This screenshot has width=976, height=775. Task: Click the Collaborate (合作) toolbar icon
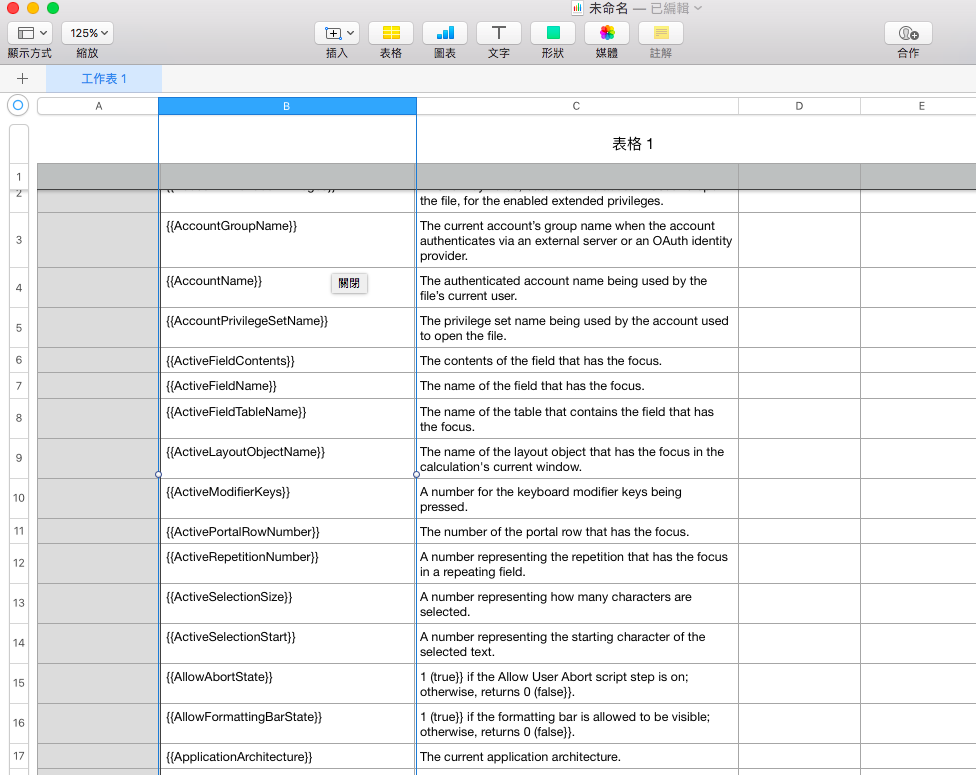(x=908, y=33)
